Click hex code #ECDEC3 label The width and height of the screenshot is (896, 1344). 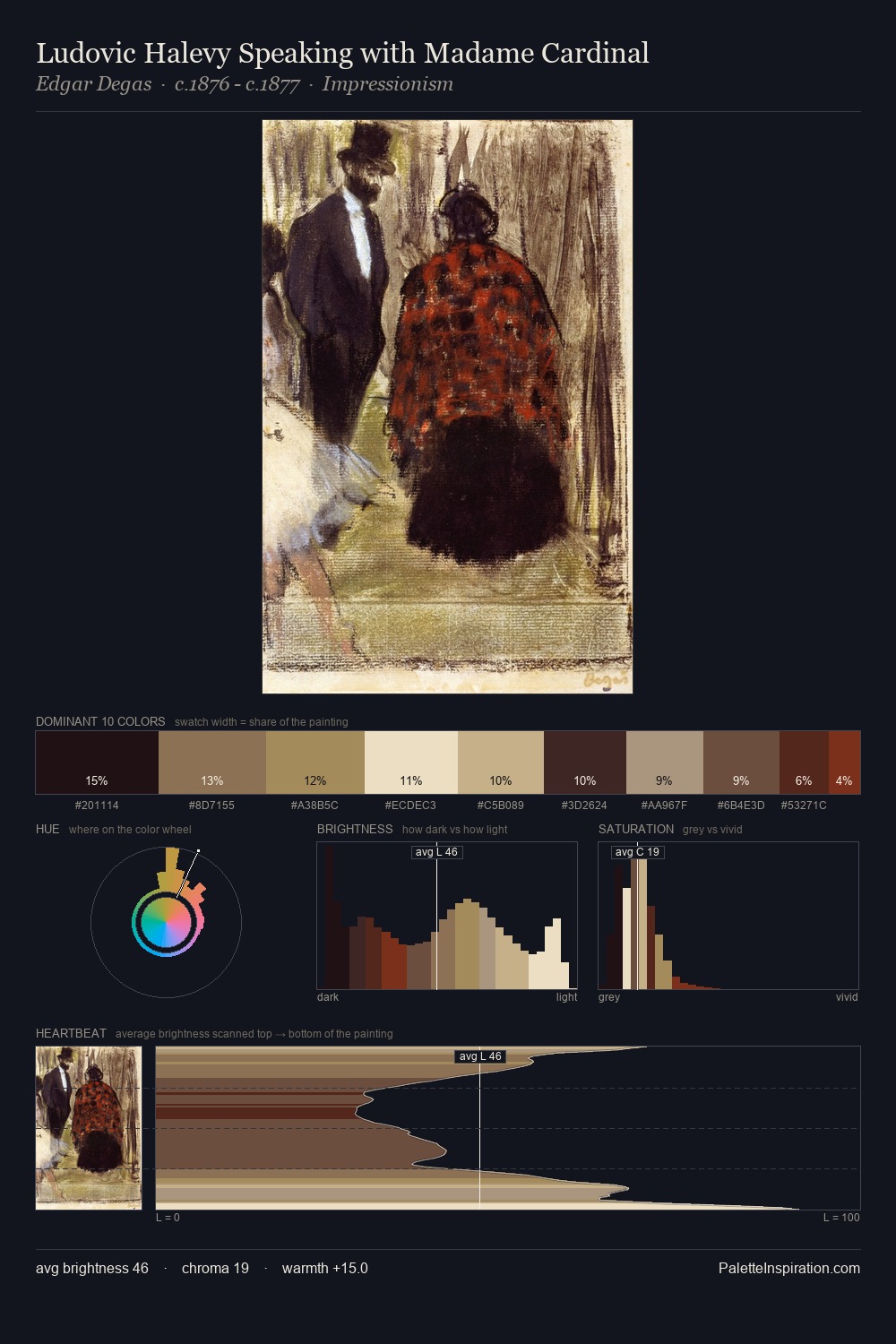[411, 806]
